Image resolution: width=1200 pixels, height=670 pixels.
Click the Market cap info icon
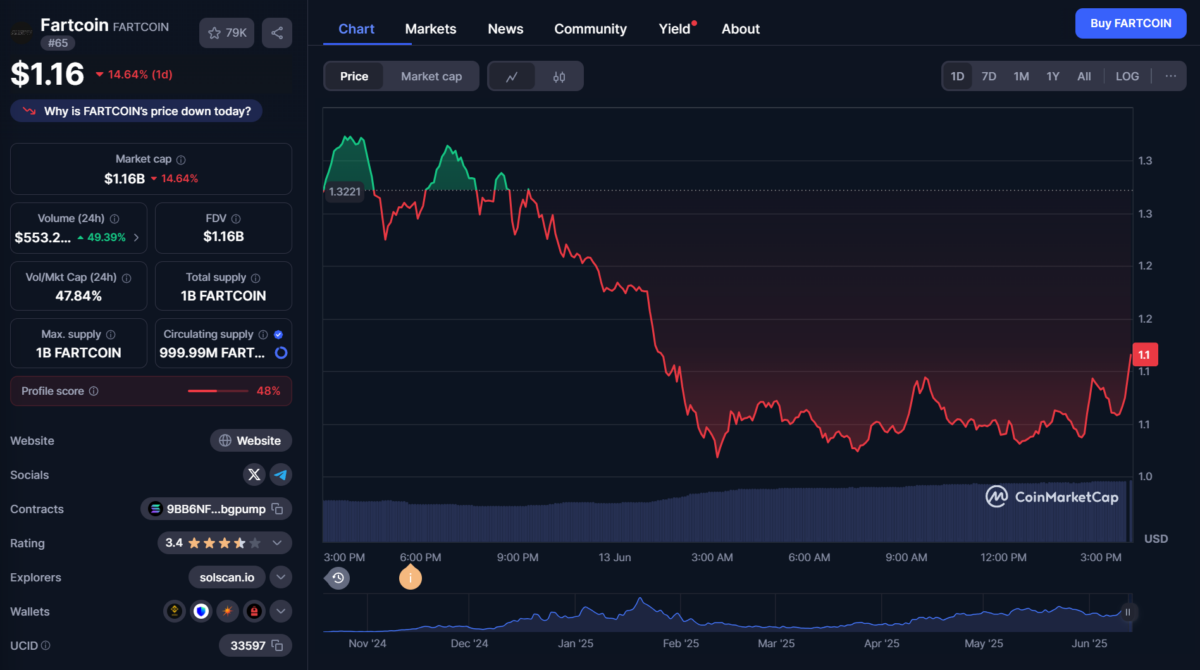click(181, 159)
